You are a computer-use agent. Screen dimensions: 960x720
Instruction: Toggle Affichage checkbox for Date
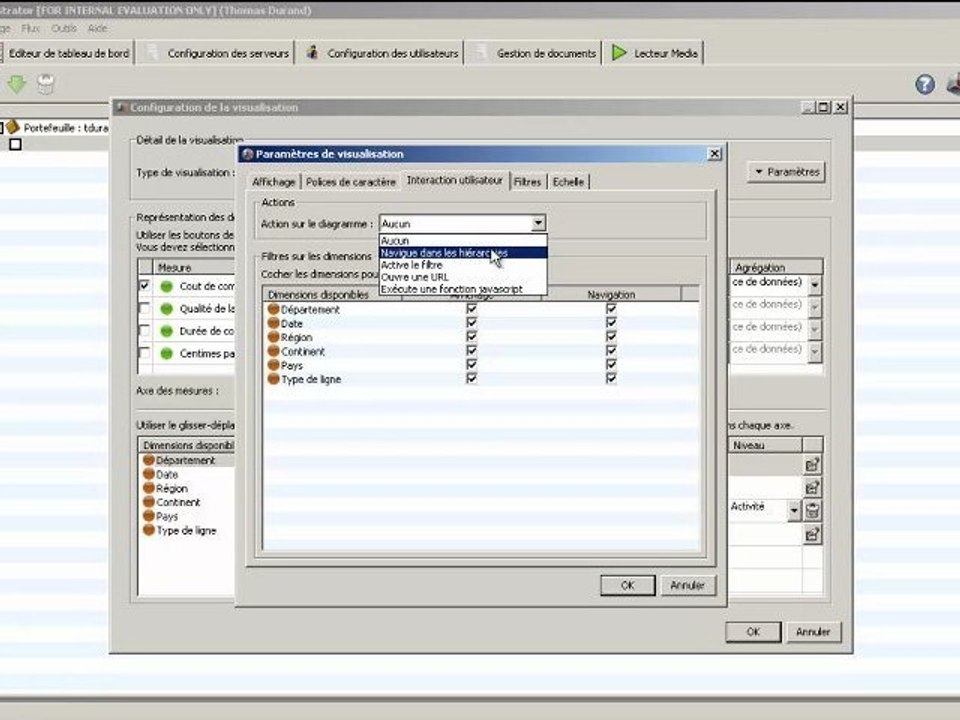471,322
